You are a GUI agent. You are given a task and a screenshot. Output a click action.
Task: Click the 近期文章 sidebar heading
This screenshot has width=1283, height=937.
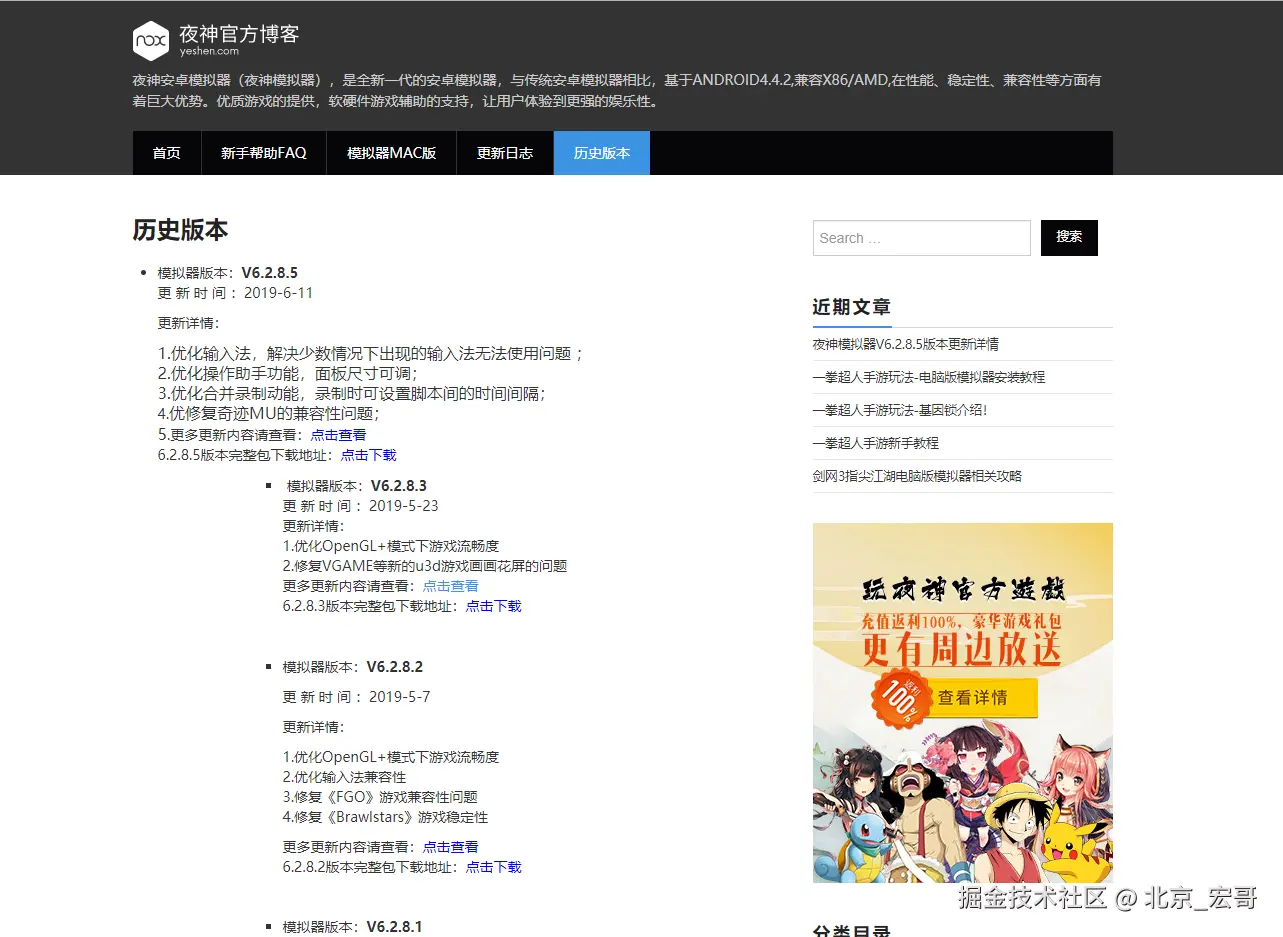point(851,307)
